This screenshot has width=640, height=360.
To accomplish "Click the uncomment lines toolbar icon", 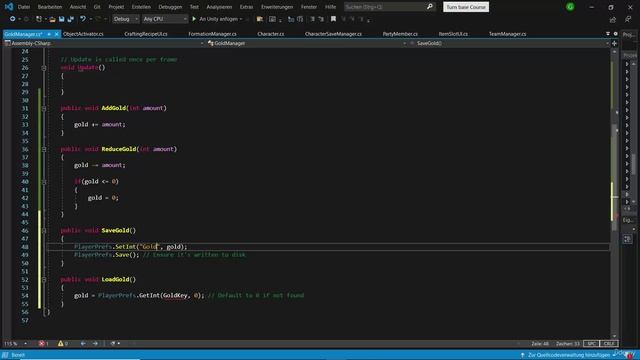I will point(321,19).
